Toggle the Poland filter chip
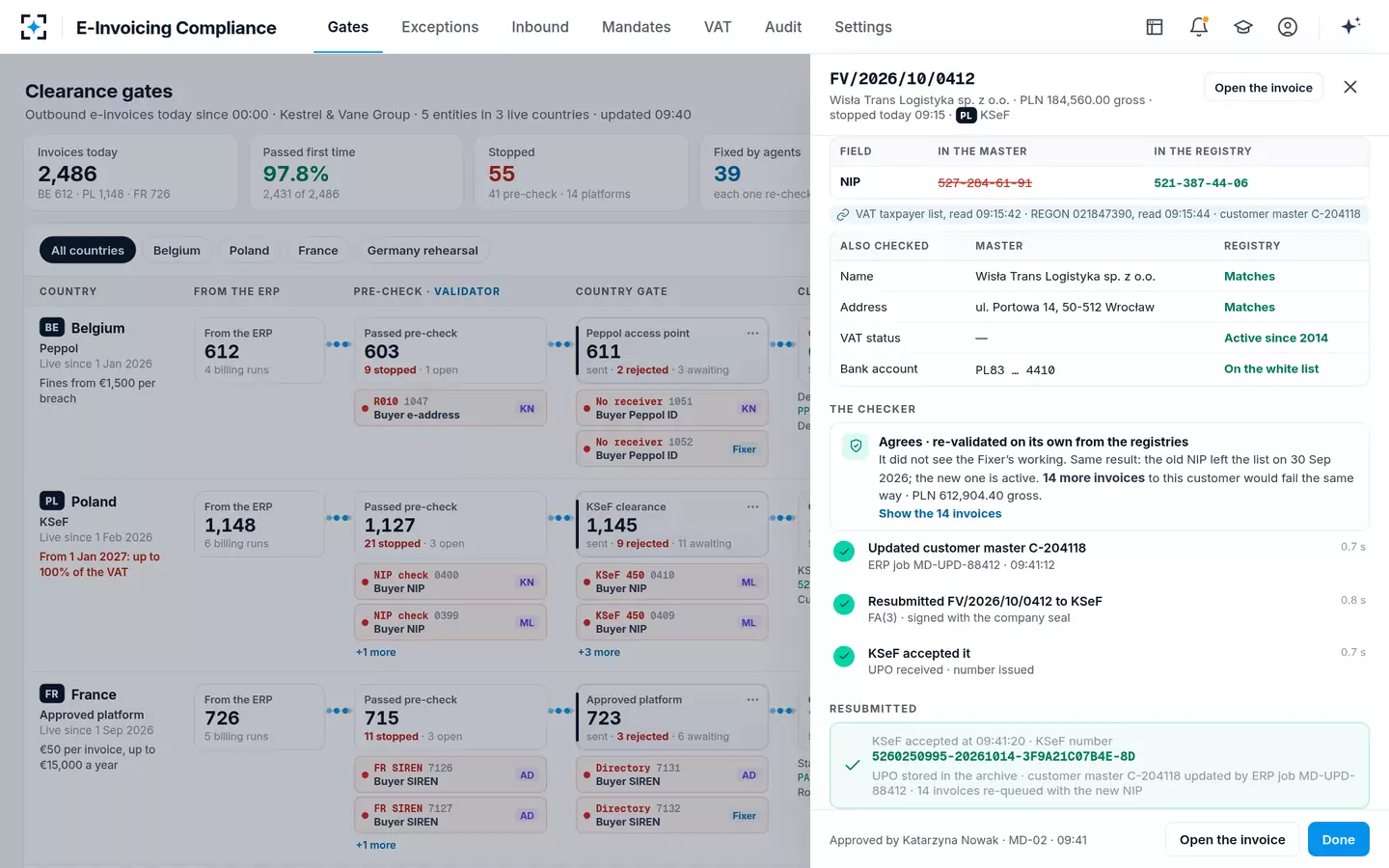The width and height of the screenshot is (1389, 868). coord(249,251)
